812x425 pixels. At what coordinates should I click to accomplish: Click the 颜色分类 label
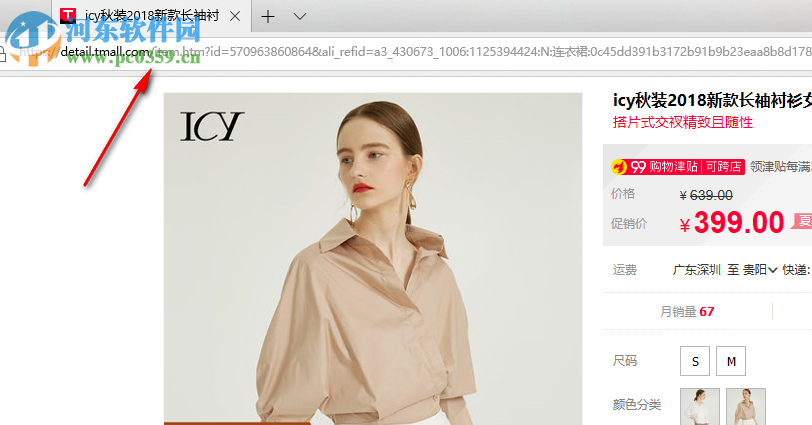(636, 405)
